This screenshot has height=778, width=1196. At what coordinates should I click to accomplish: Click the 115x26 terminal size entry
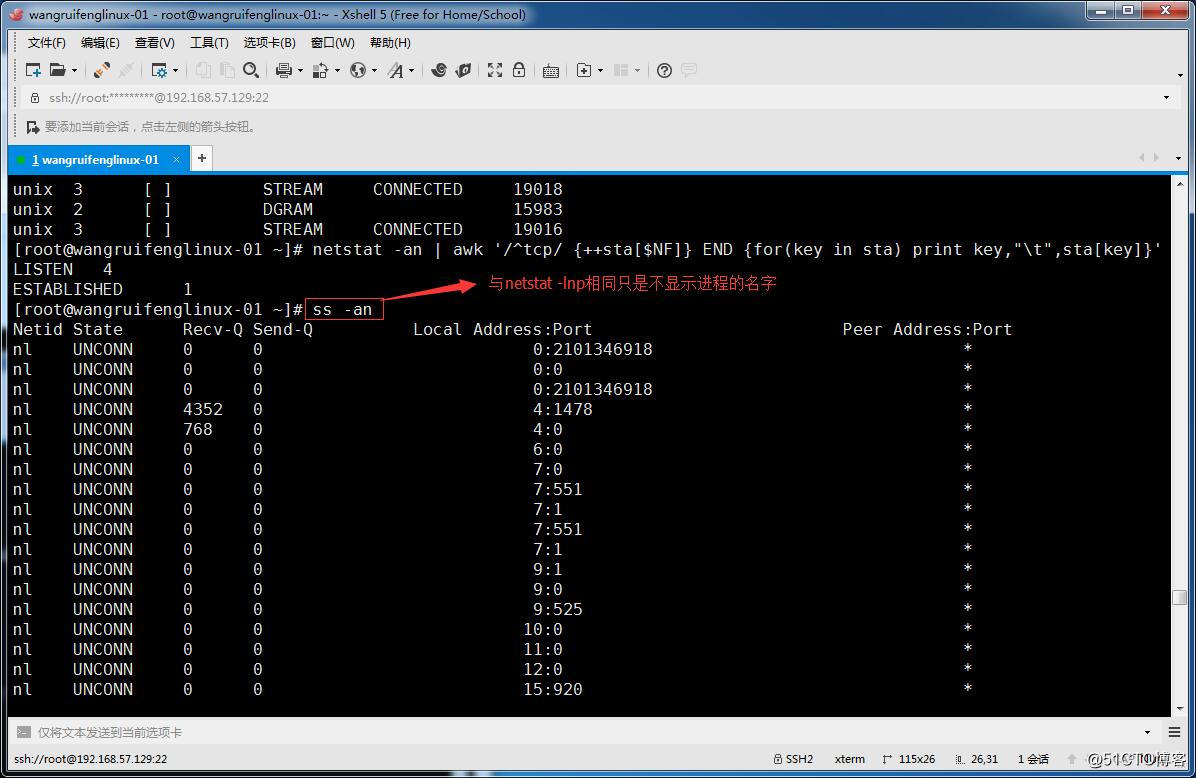[908, 759]
